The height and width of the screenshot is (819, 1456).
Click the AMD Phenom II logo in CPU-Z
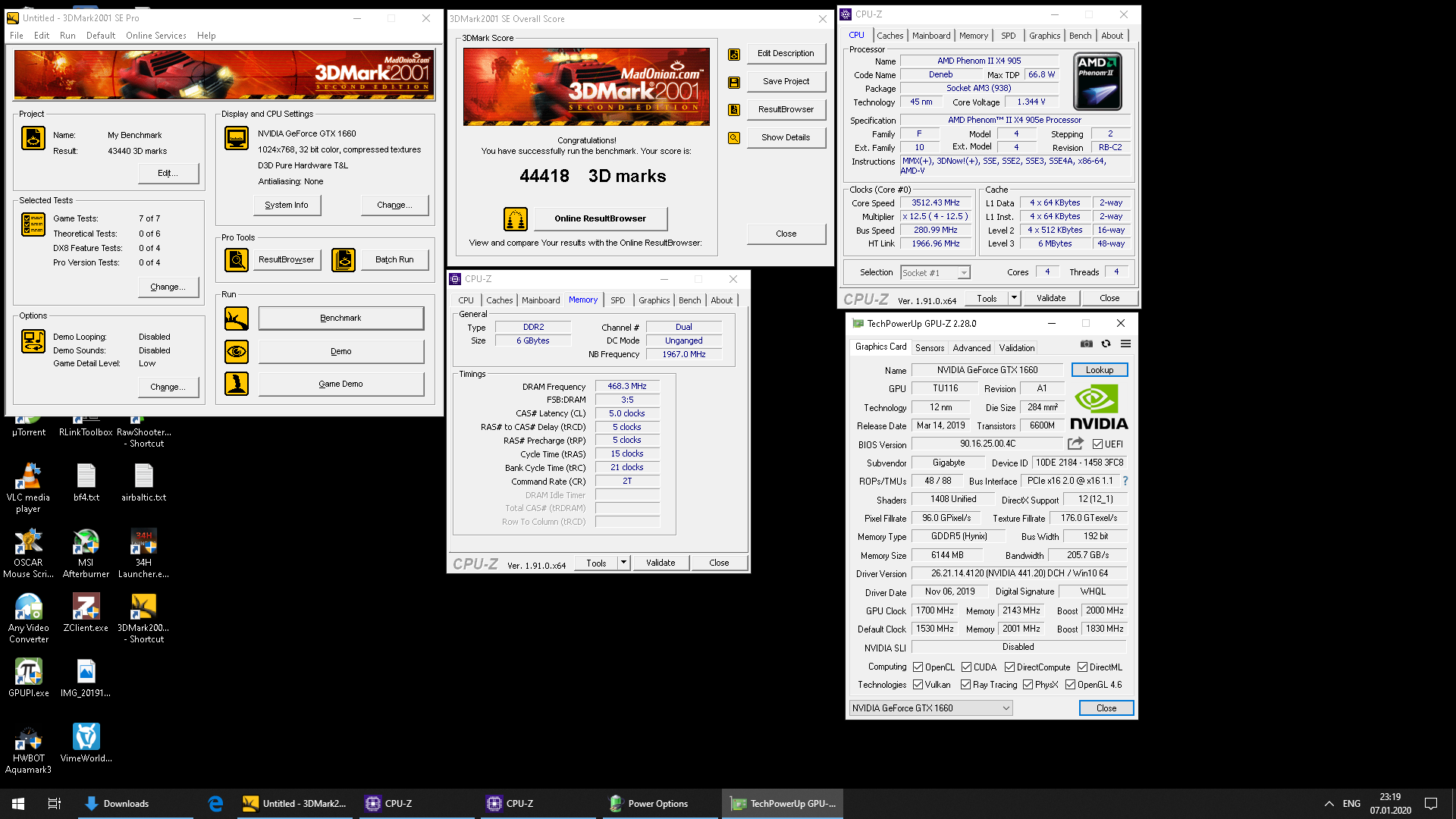(1098, 82)
